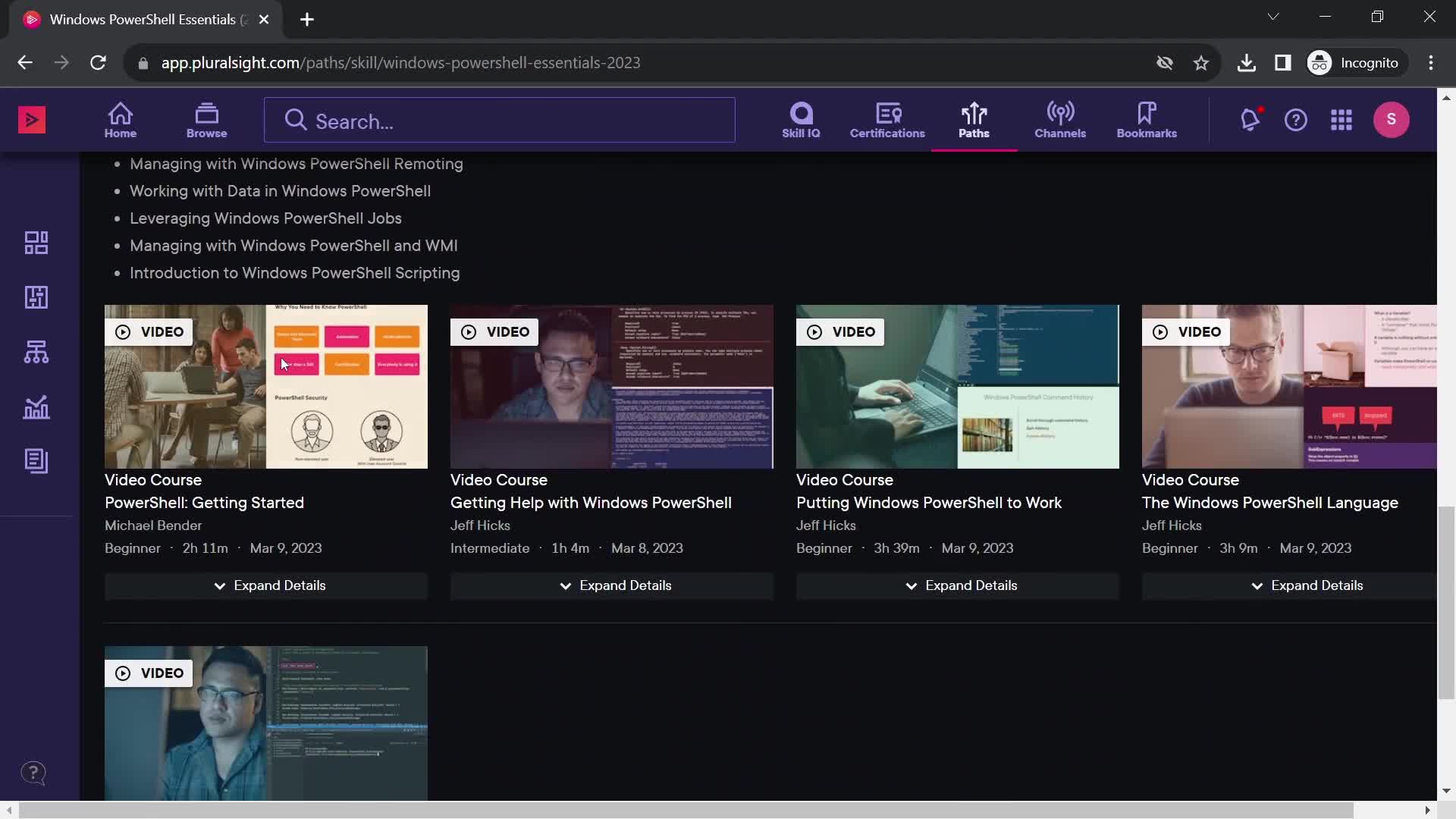1456x819 pixels.
Task: Open Bookmarks in the navbar
Action: pos(1147,121)
